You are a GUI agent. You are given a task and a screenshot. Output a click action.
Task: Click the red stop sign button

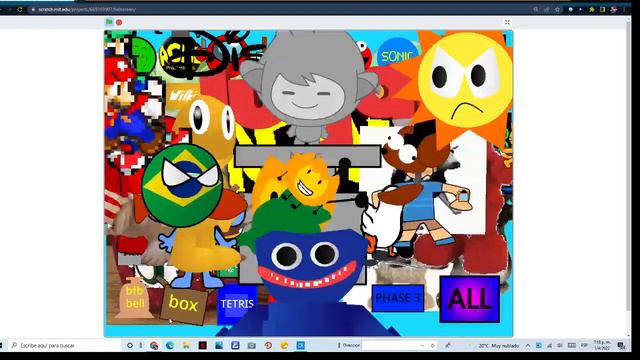click(x=119, y=22)
